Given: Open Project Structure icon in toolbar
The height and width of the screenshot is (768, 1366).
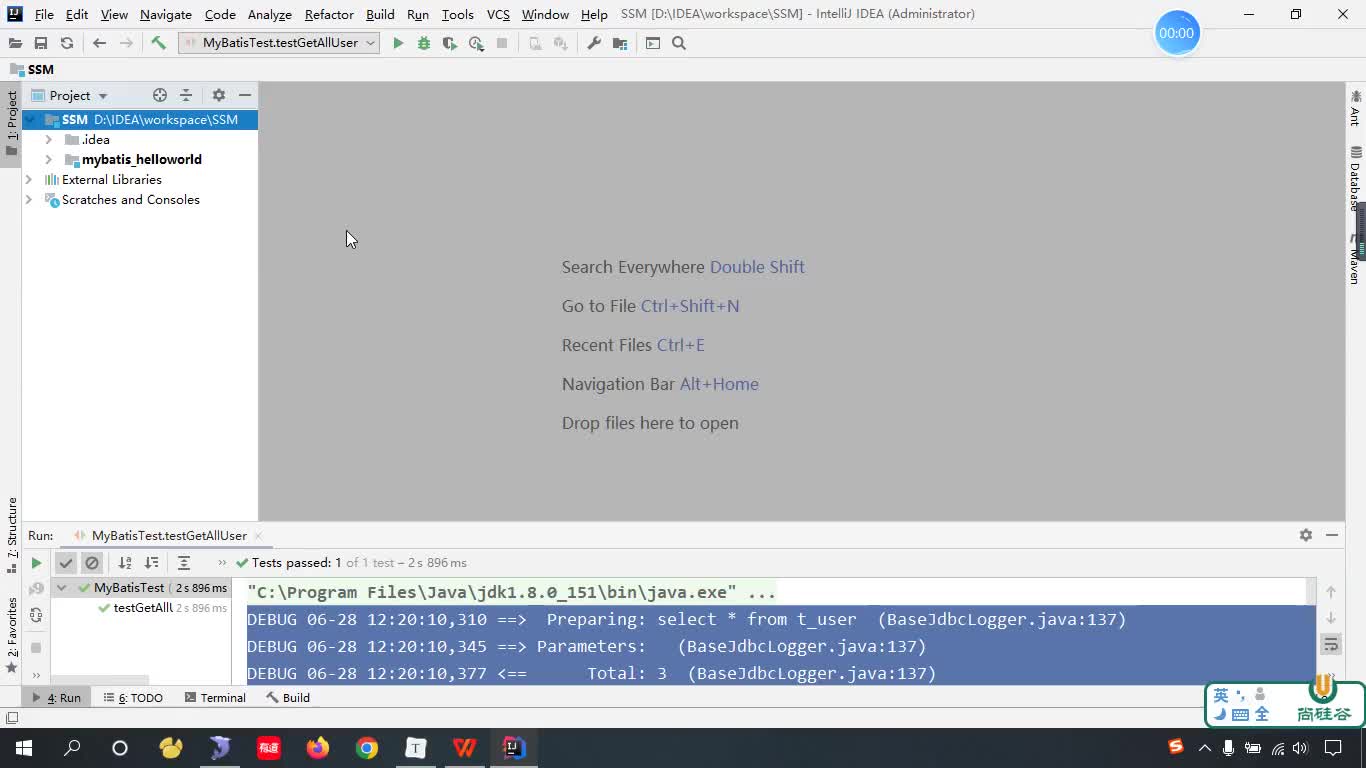Looking at the screenshot, I should pyautogui.click(x=620, y=43).
